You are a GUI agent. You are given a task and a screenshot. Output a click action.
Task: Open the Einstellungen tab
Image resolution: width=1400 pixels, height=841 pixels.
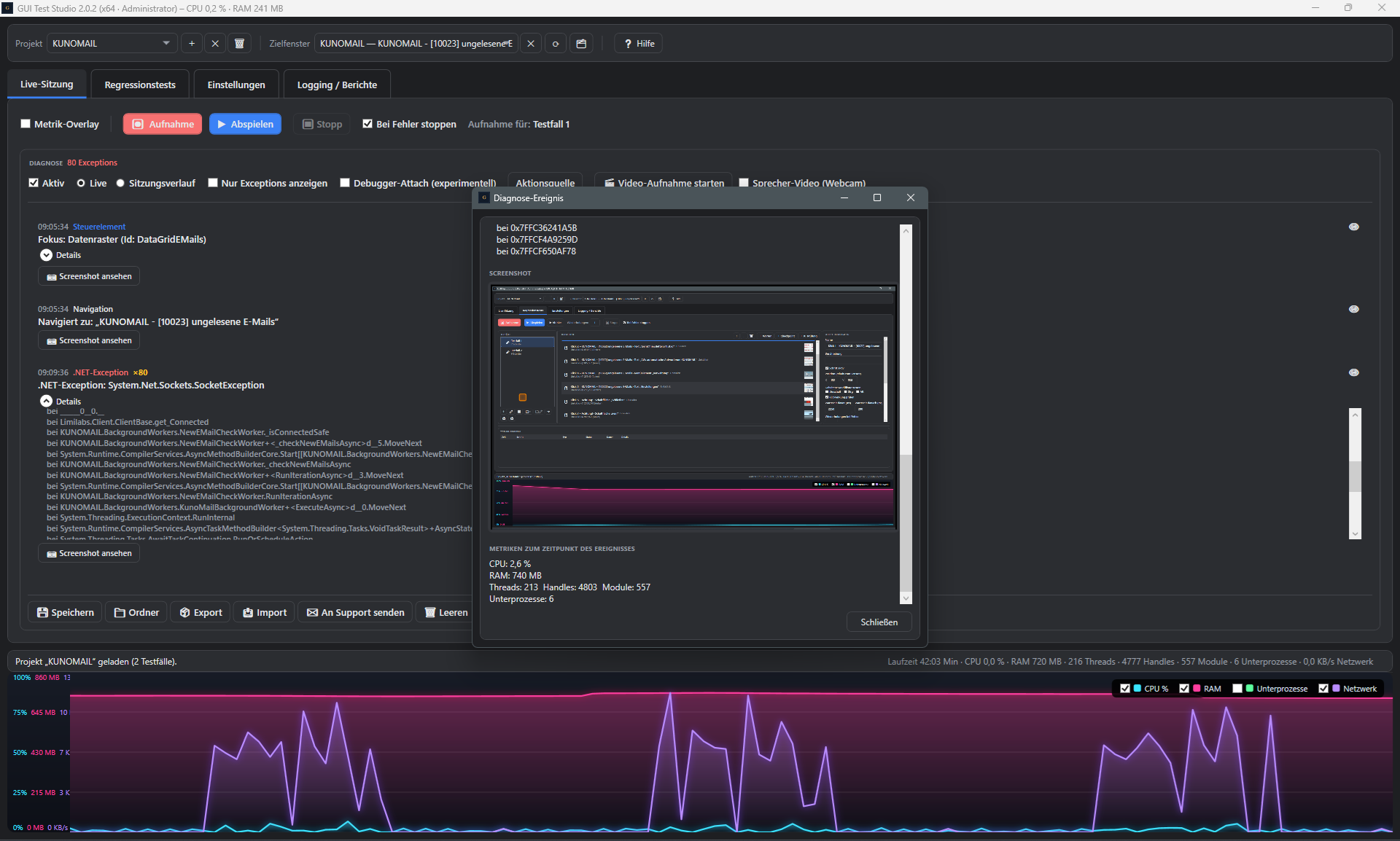[x=236, y=85]
